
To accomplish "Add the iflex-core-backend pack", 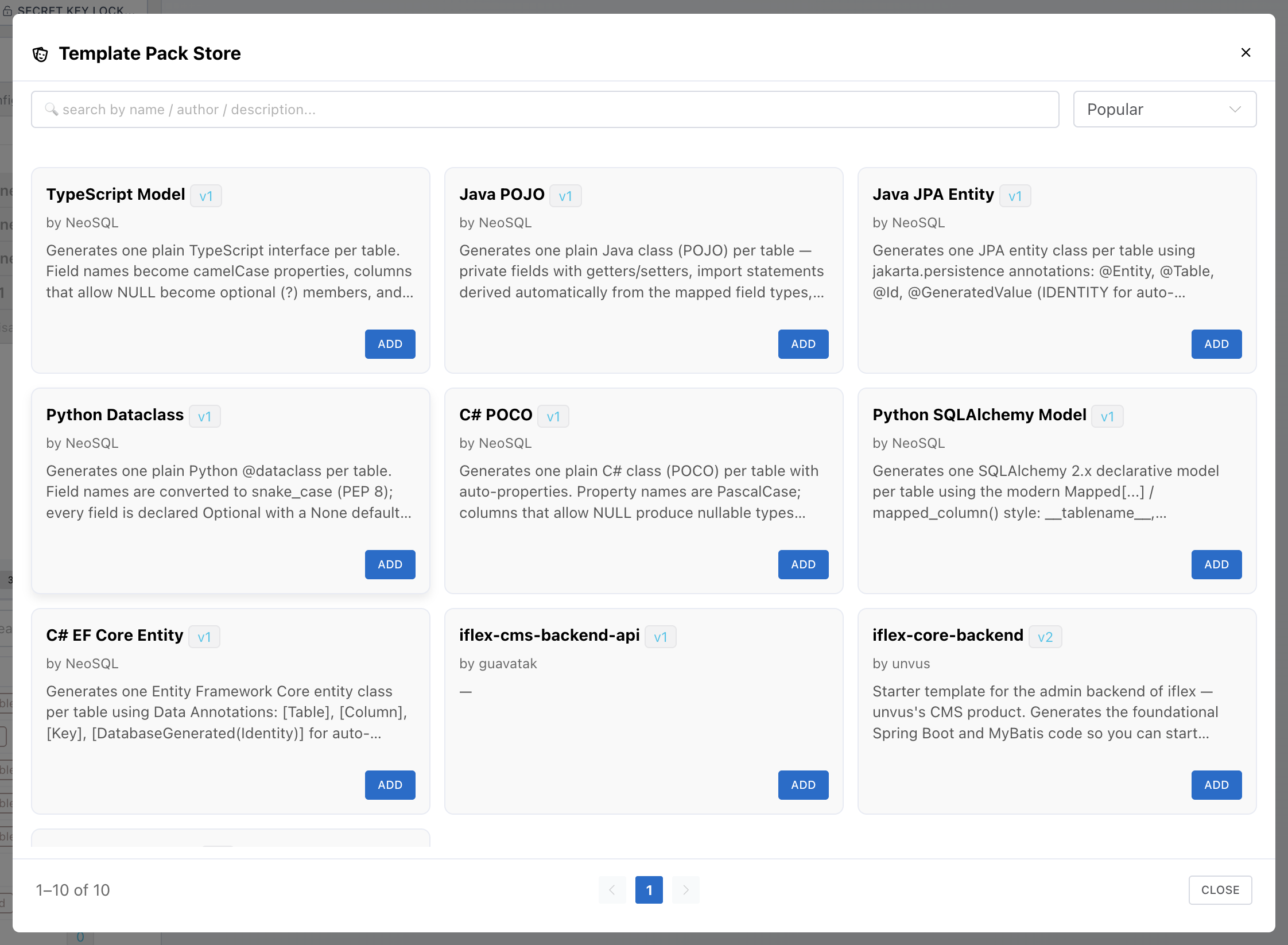I will pyautogui.click(x=1216, y=785).
